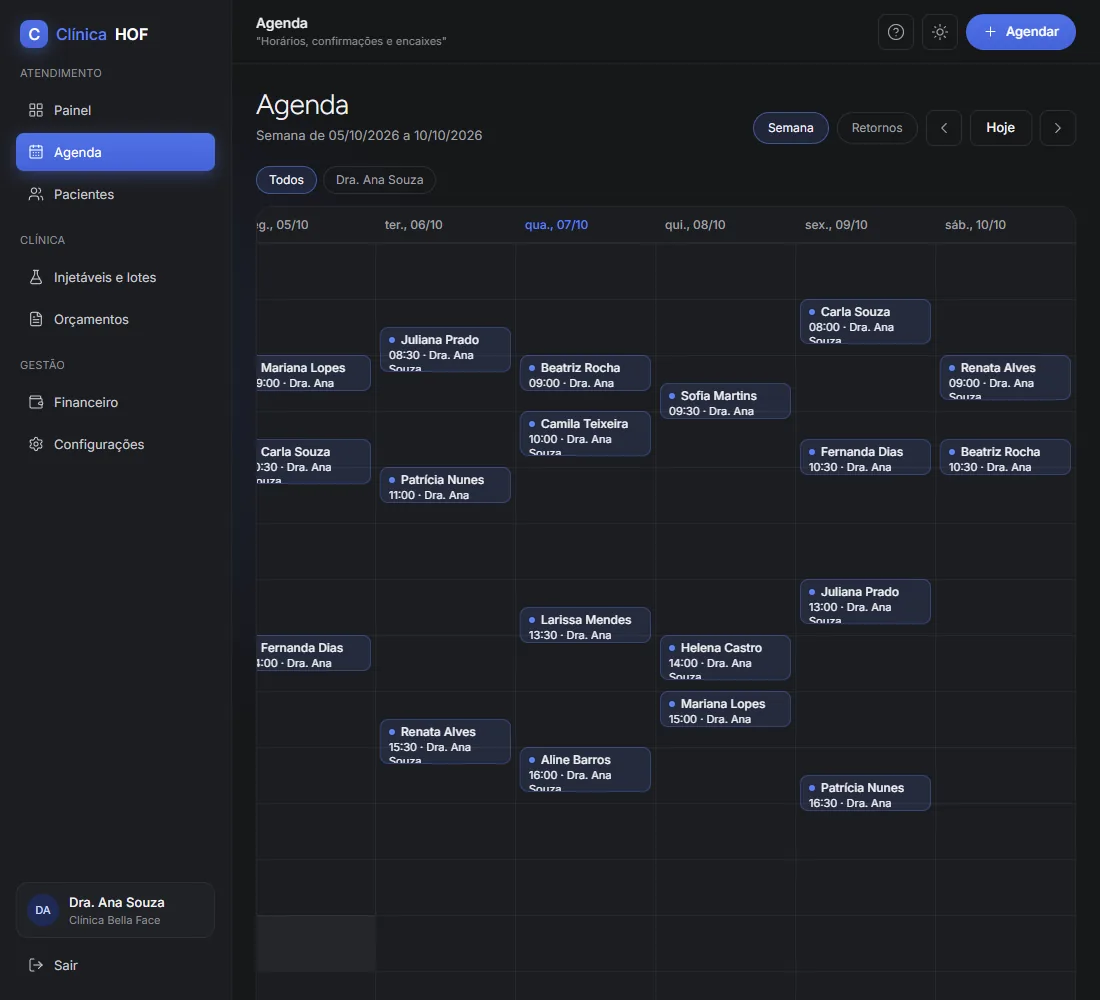Image resolution: width=1100 pixels, height=1000 pixels.
Task: Click the Configurações gear icon
Action: (36, 444)
